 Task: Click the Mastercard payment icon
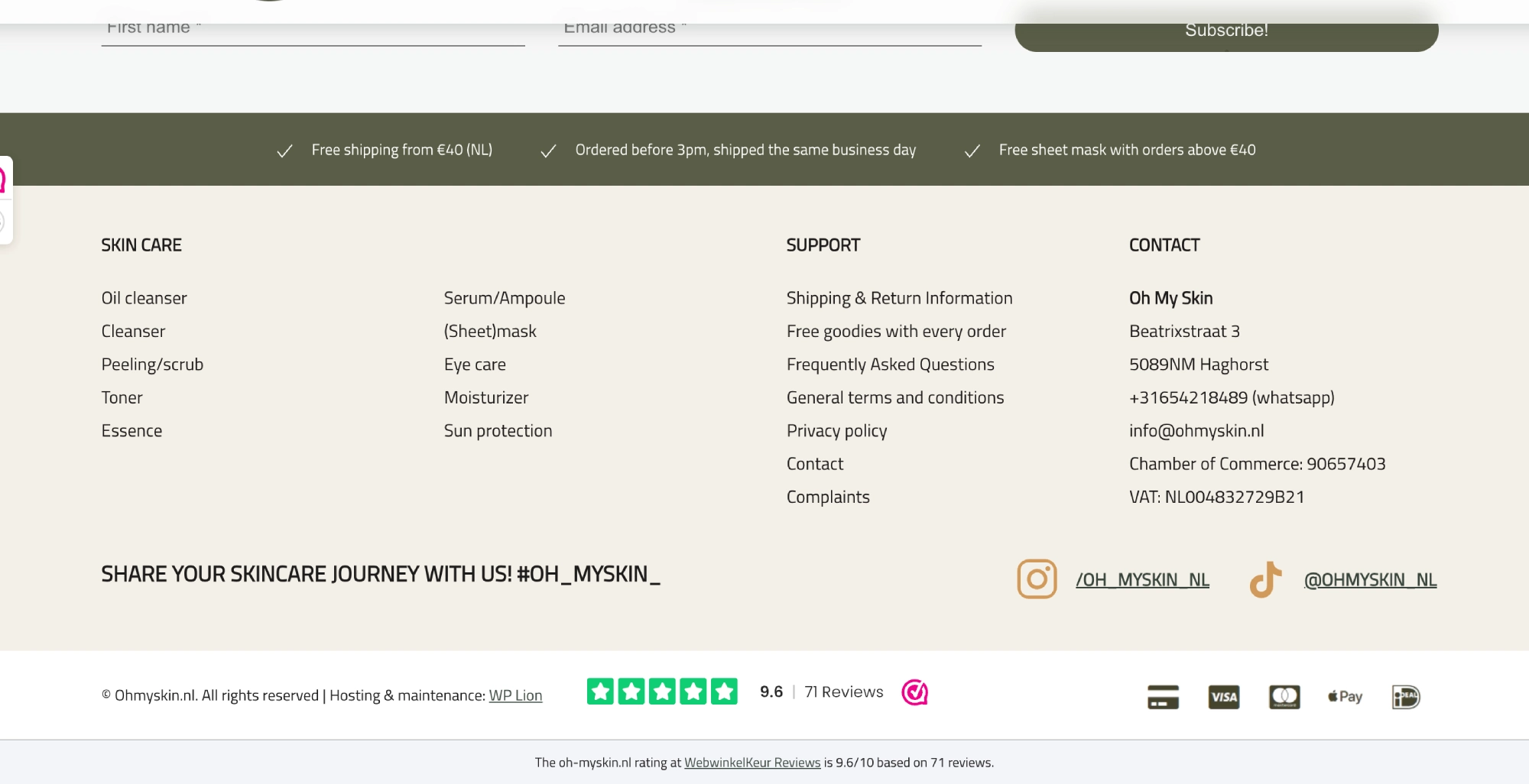click(x=1284, y=697)
